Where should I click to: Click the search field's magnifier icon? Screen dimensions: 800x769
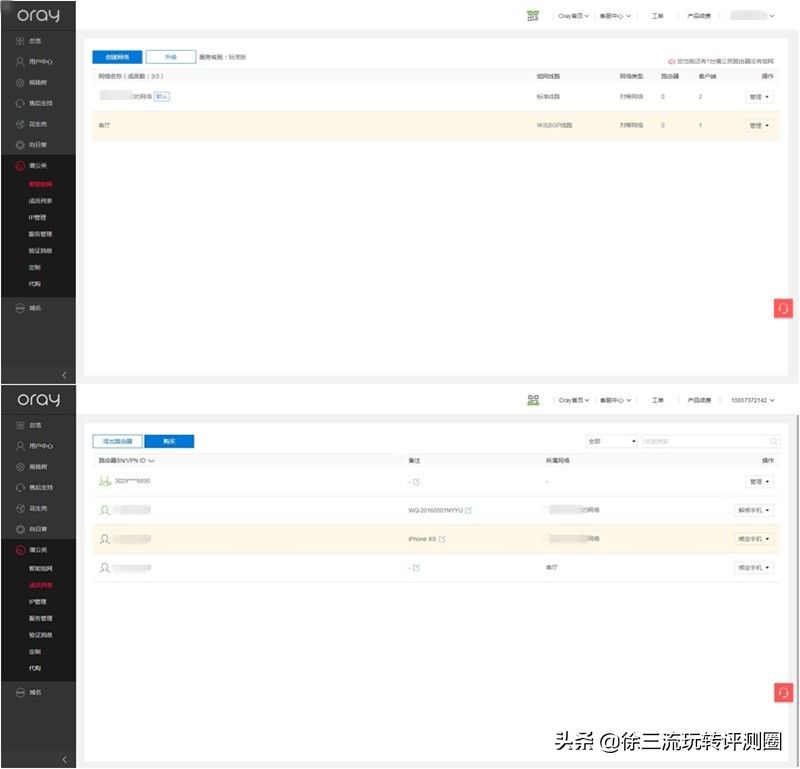point(774,441)
